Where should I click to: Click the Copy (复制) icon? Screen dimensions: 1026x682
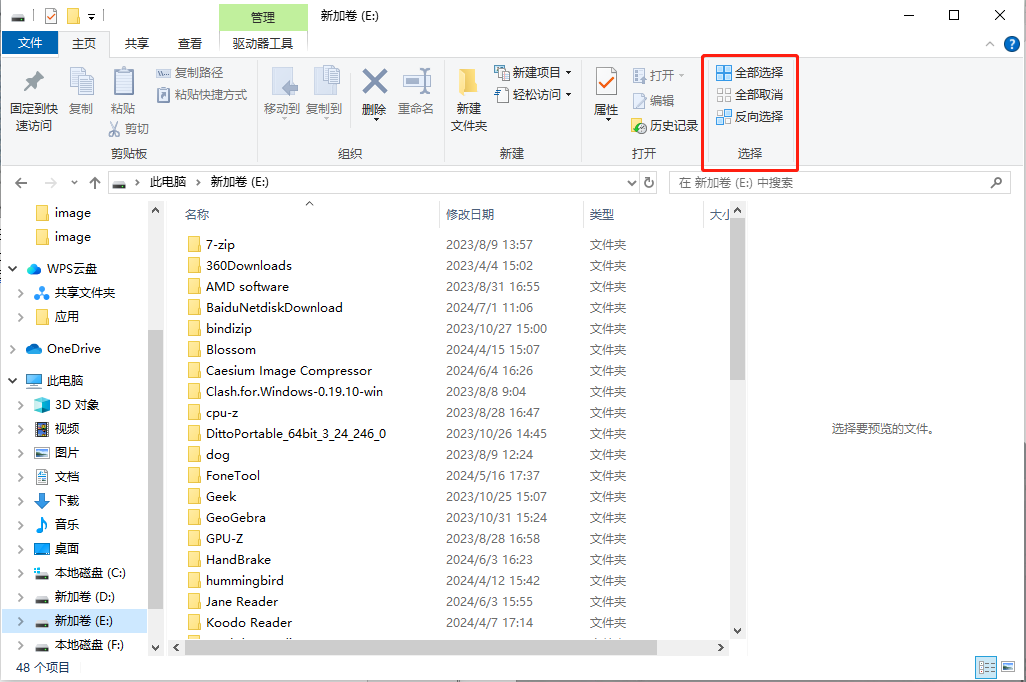[x=80, y=95]
